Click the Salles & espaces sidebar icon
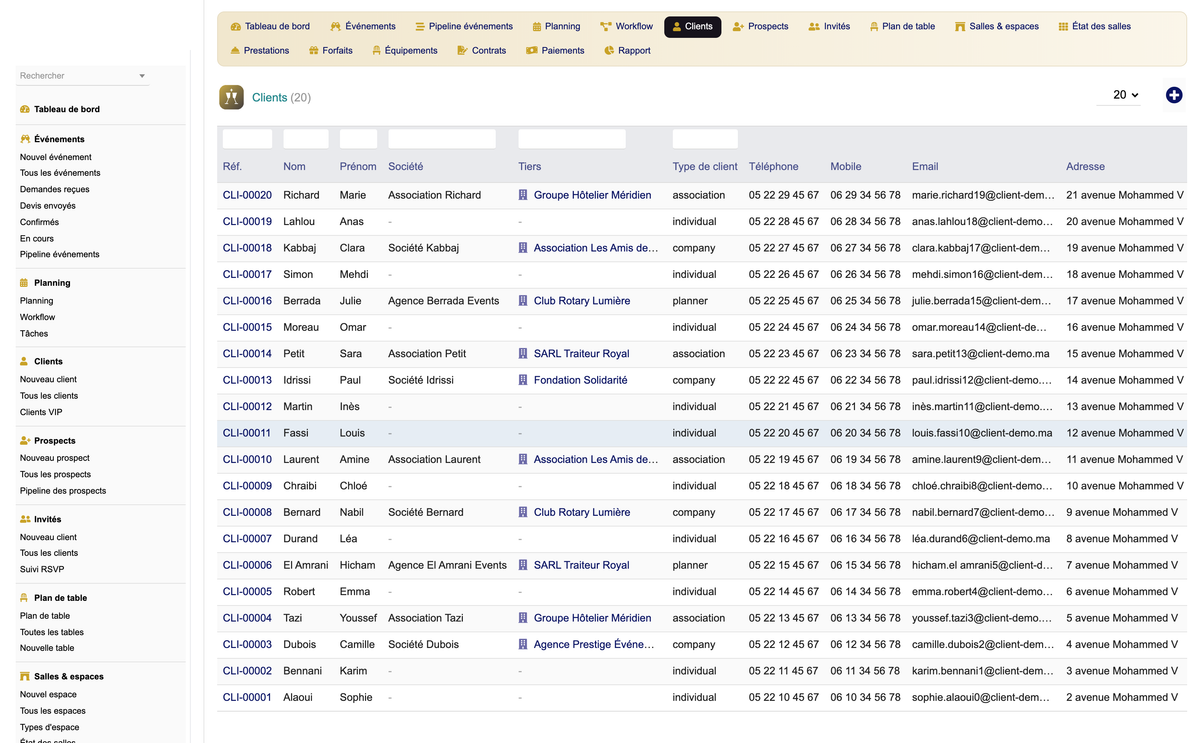Image resolution: width=1200 pixels, height=743 pixels. coord(25,677)
